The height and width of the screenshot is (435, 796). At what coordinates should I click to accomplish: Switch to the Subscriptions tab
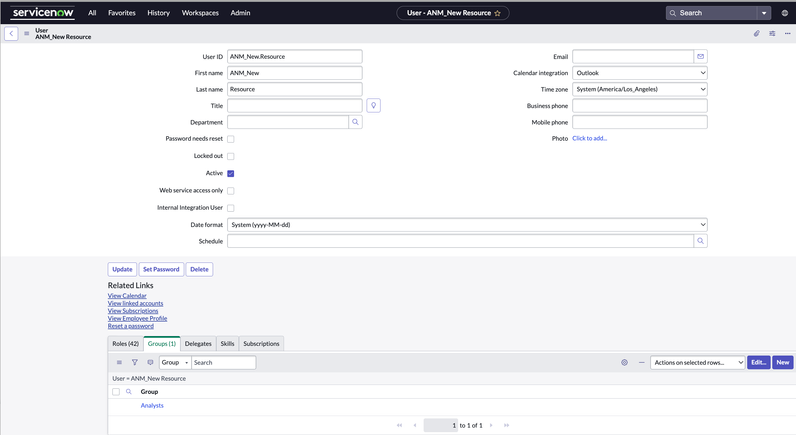[x=261, y=344]
